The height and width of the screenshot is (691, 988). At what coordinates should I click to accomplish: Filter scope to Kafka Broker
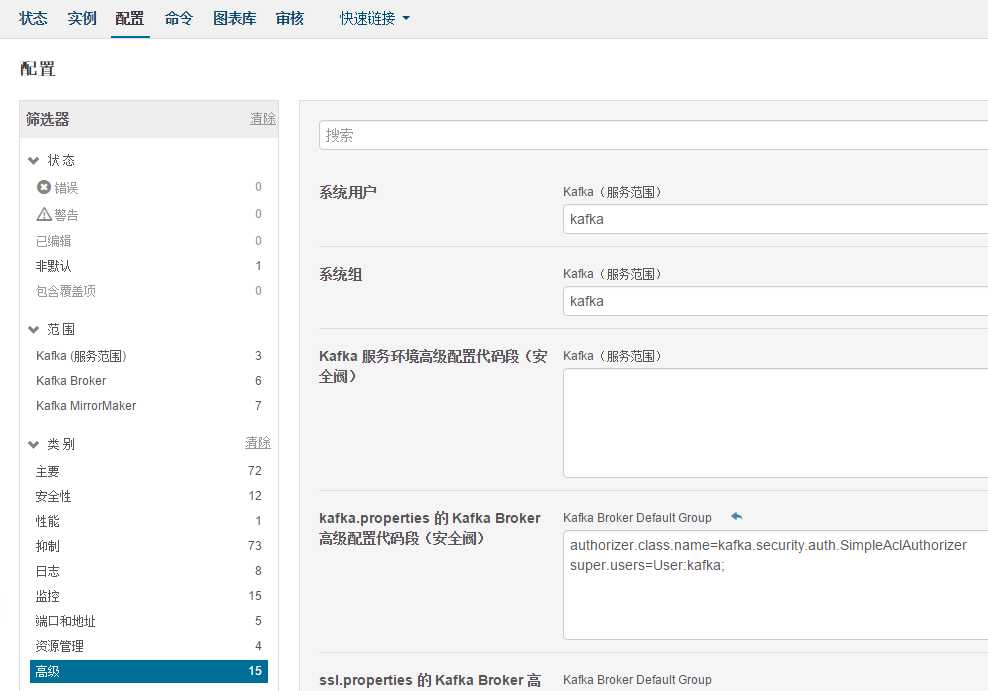tap(149, 380)
